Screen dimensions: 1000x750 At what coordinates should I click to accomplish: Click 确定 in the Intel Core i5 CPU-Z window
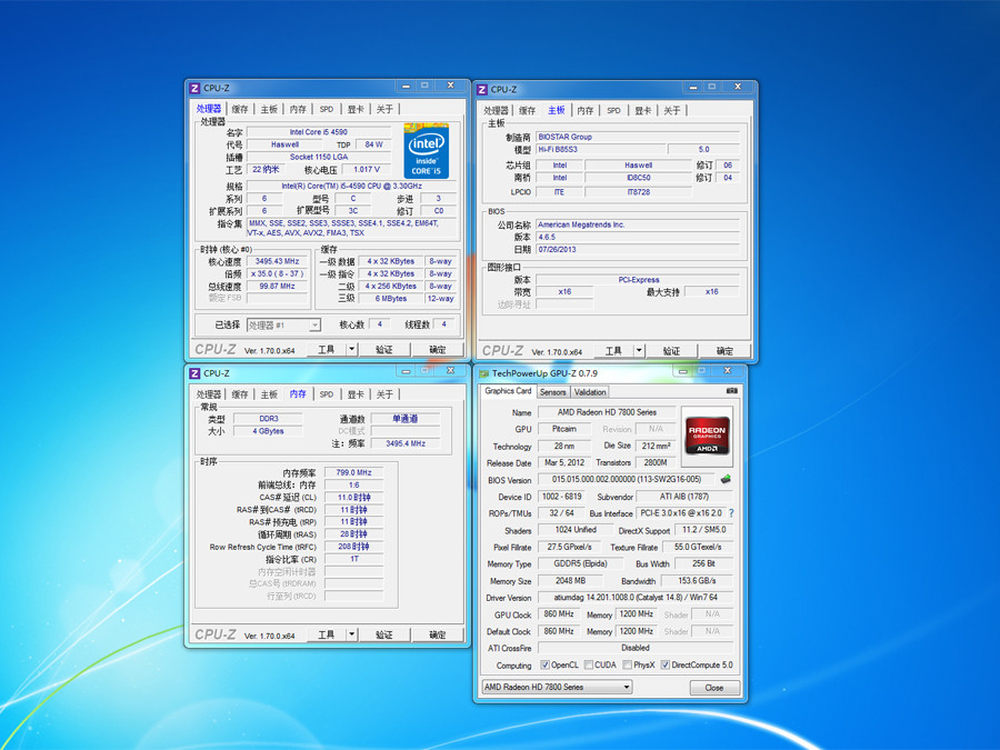(438, 349)
